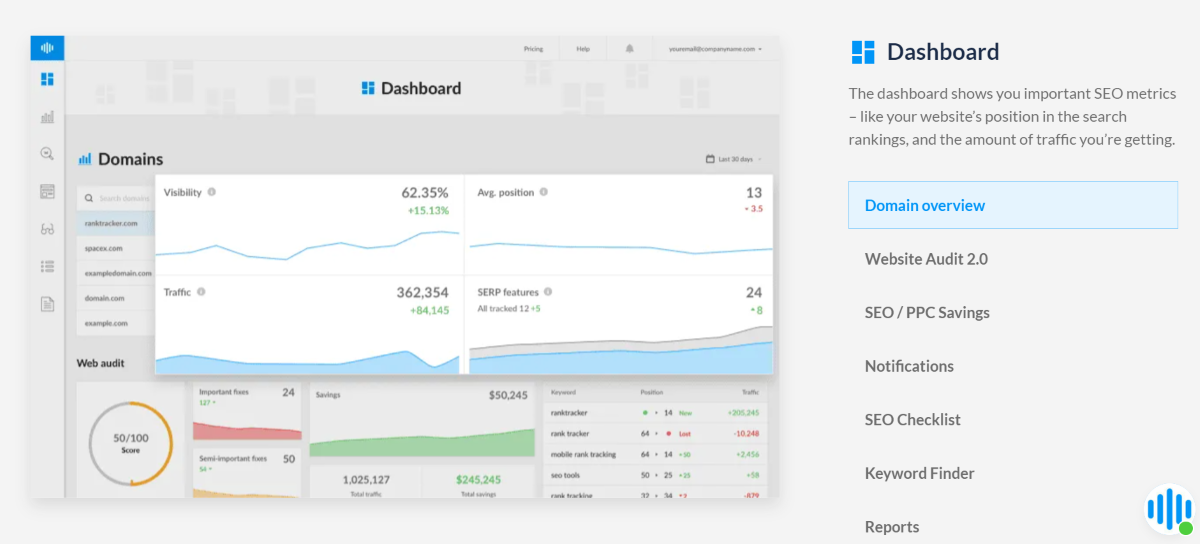Click the Position column header
This screenshot has height=544, width=1200.
tap(652, 392)
